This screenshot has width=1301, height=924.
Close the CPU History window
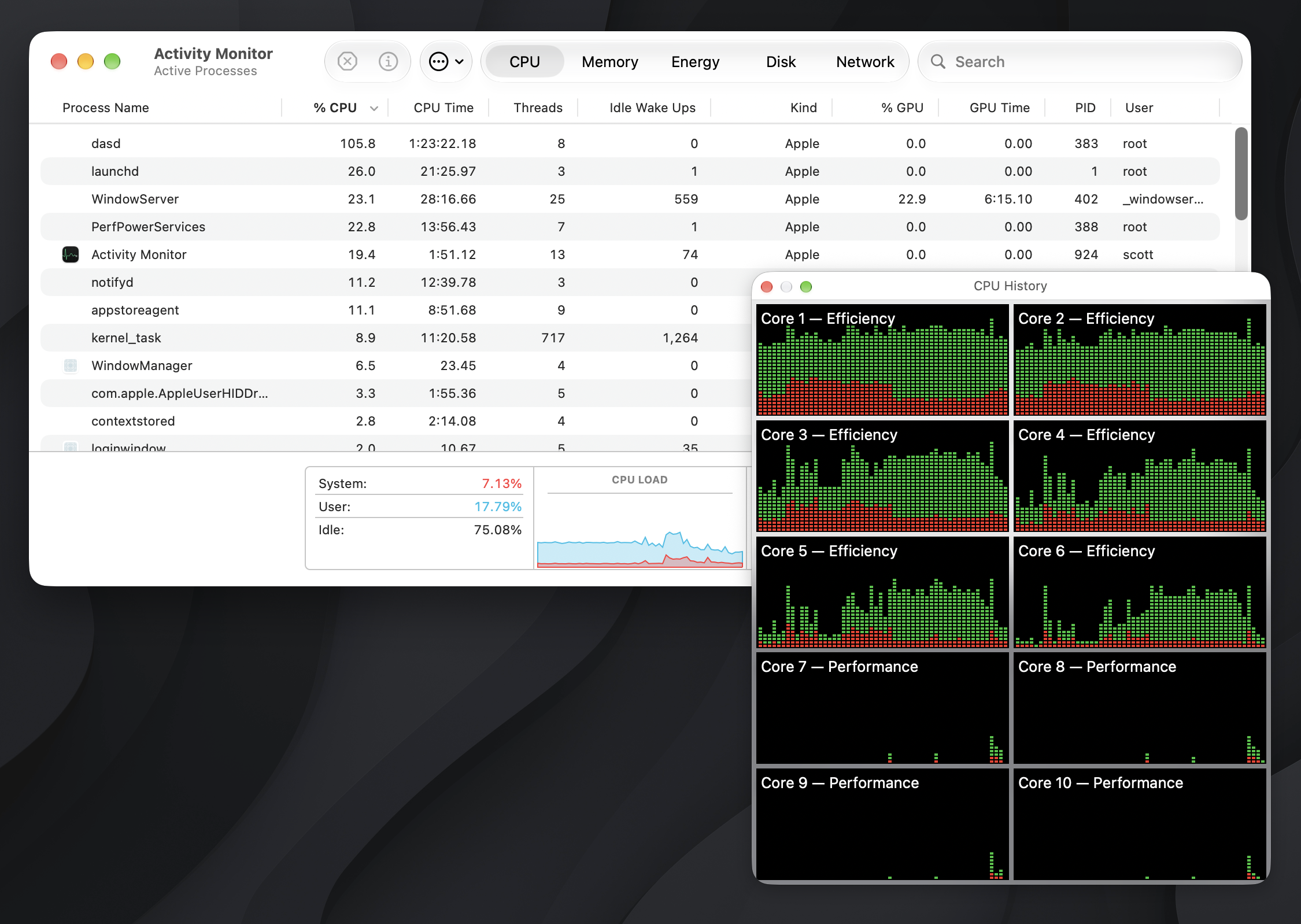[767, 286]
